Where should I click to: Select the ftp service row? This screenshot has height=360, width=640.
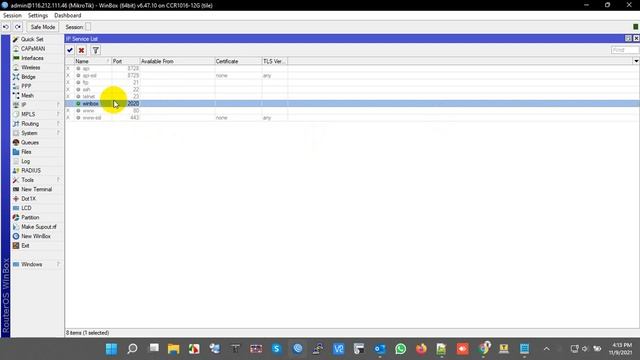(352, 82)
